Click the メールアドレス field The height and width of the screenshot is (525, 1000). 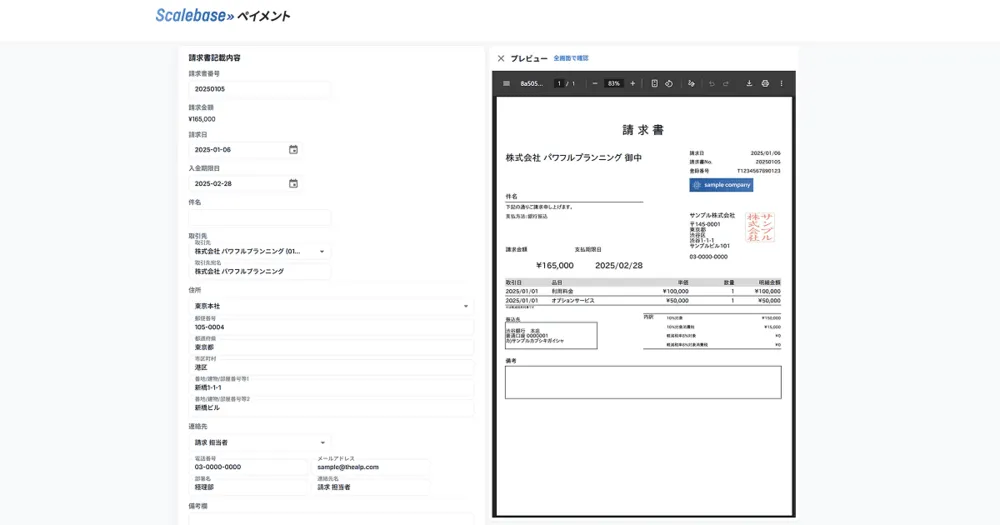point(372,466)
